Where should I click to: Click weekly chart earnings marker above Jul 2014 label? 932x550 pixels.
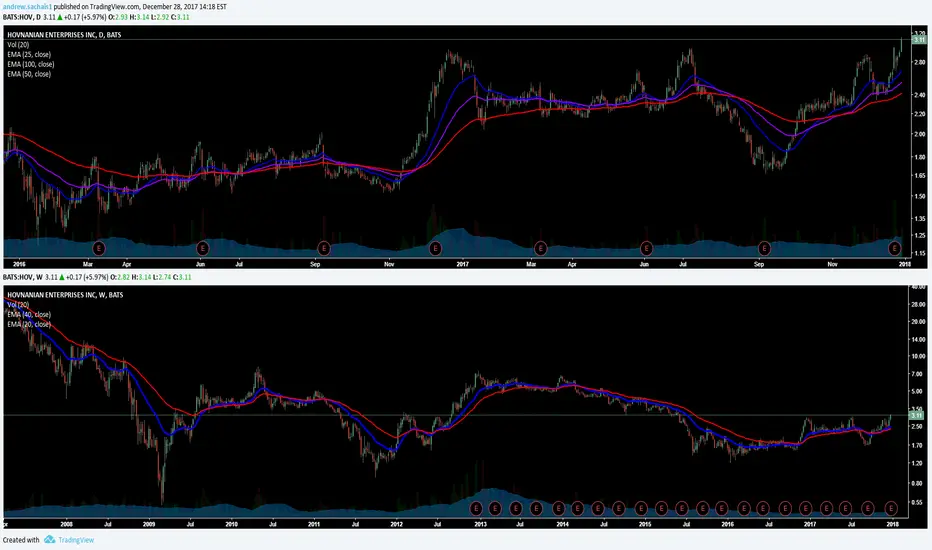598,508
